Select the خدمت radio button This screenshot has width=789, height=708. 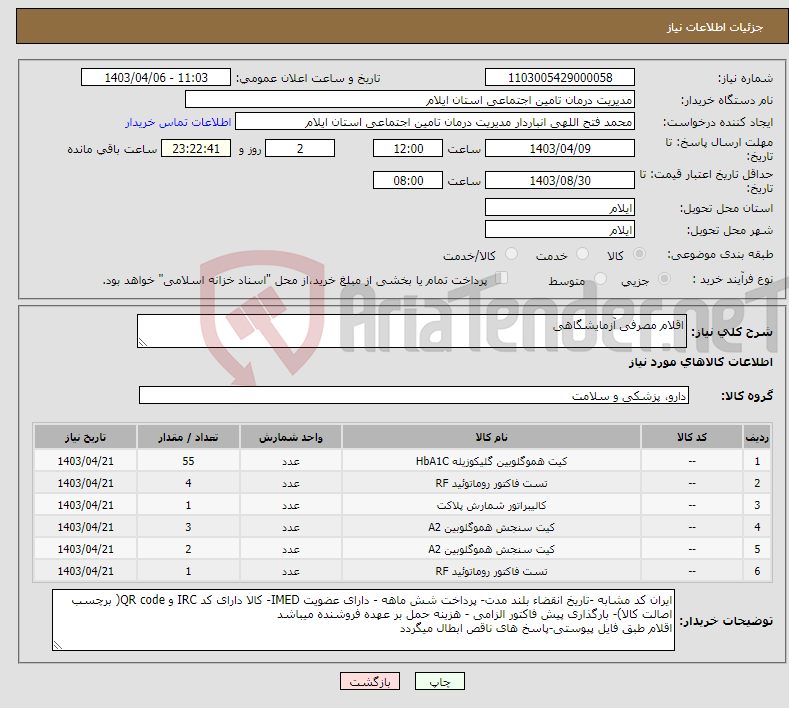pos(582,254)
